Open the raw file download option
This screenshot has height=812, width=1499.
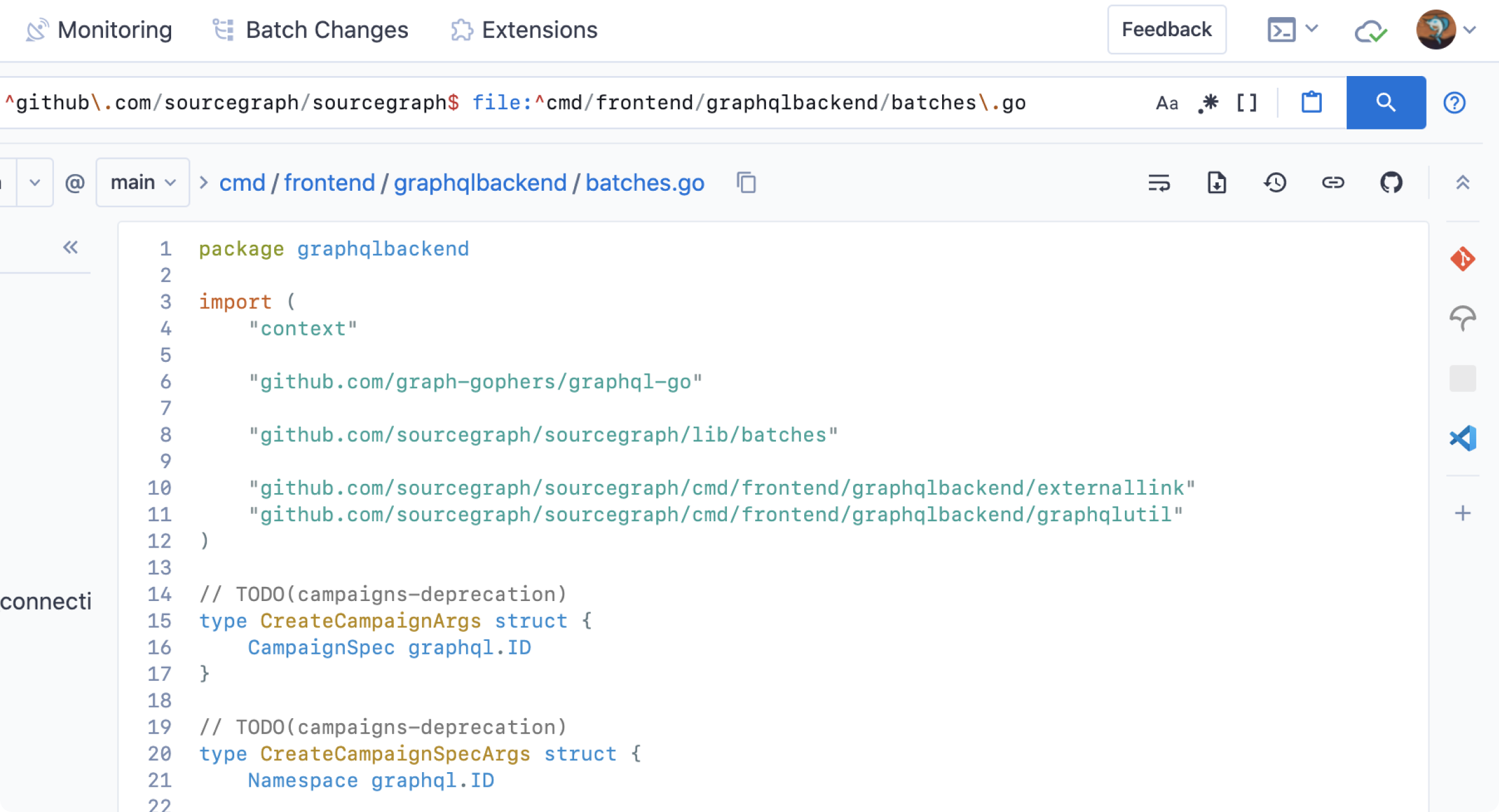[1216, 182]
